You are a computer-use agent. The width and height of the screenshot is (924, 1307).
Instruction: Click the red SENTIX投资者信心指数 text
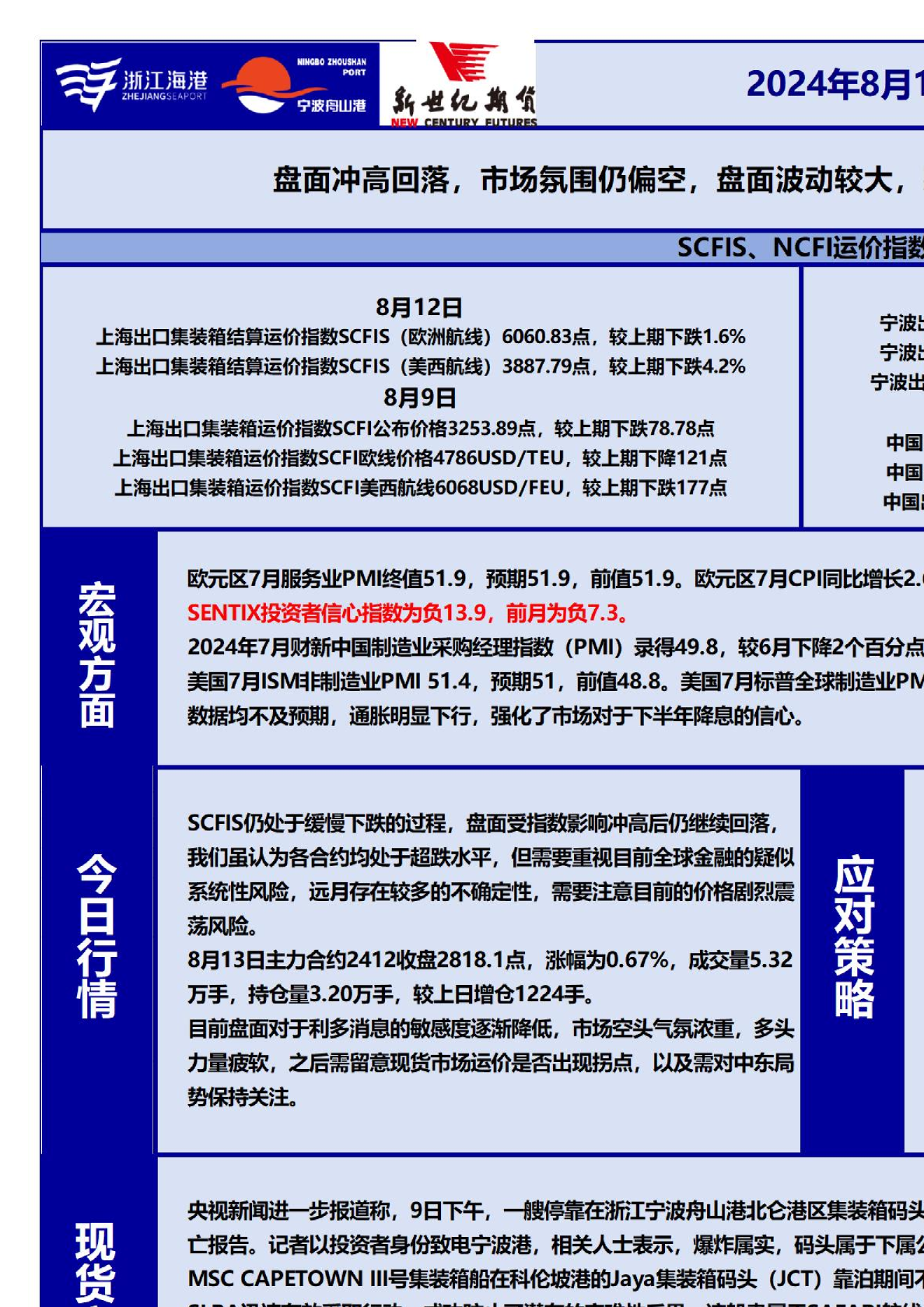click(x=407, y=613)
